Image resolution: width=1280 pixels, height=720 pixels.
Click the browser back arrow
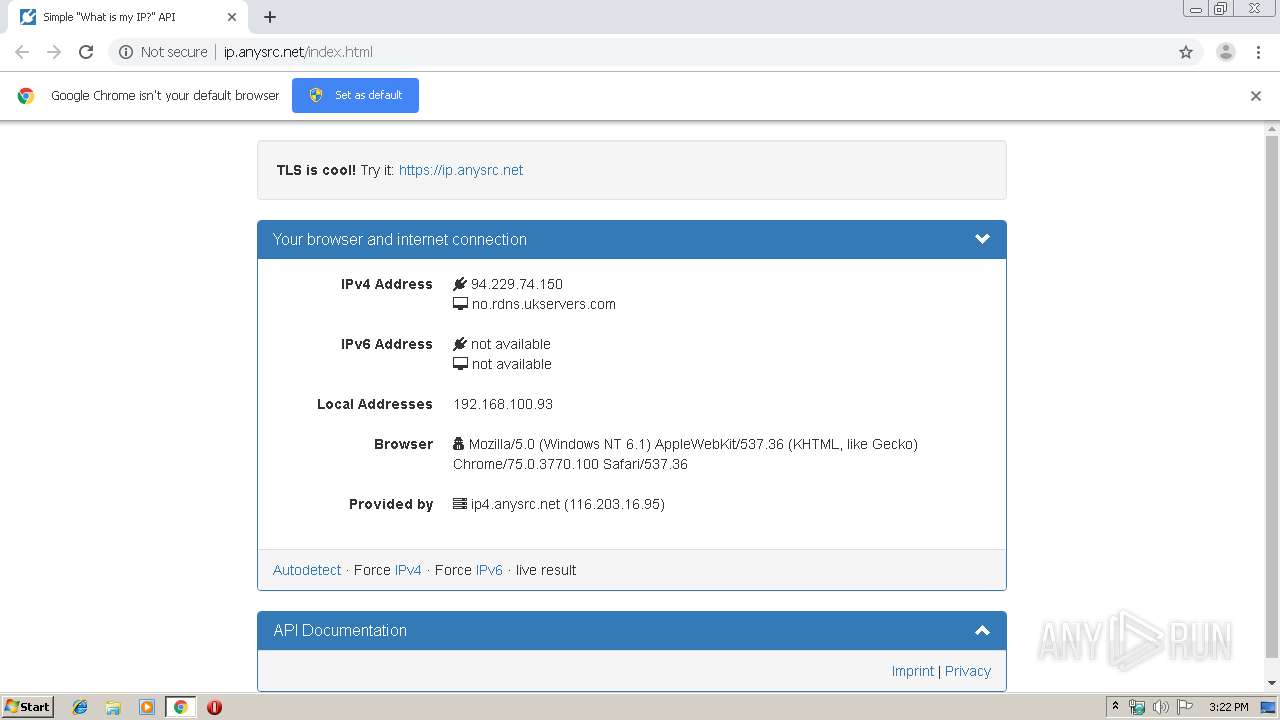(22, 52)
